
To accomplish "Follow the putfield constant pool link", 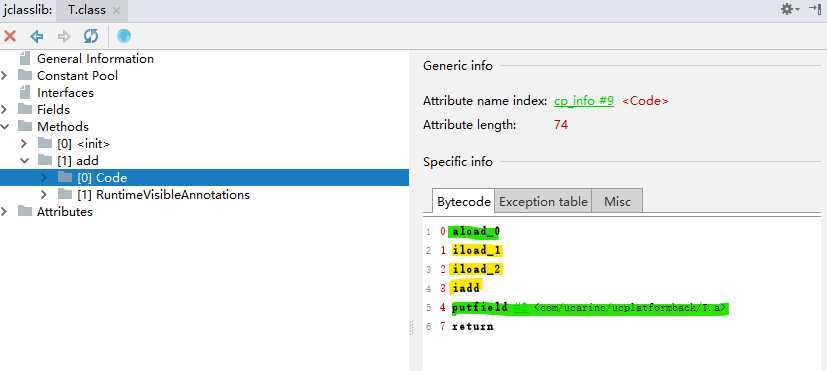I will [x=522, y=308].
